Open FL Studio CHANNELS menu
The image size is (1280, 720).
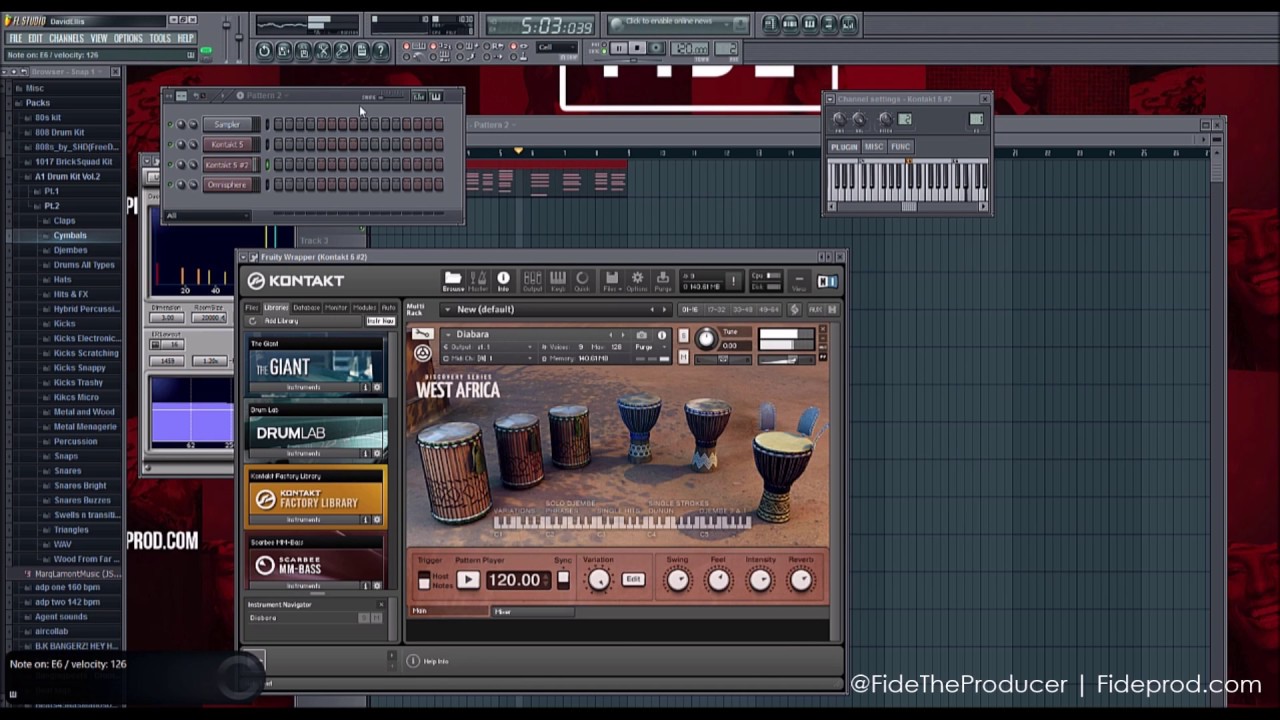67,39
